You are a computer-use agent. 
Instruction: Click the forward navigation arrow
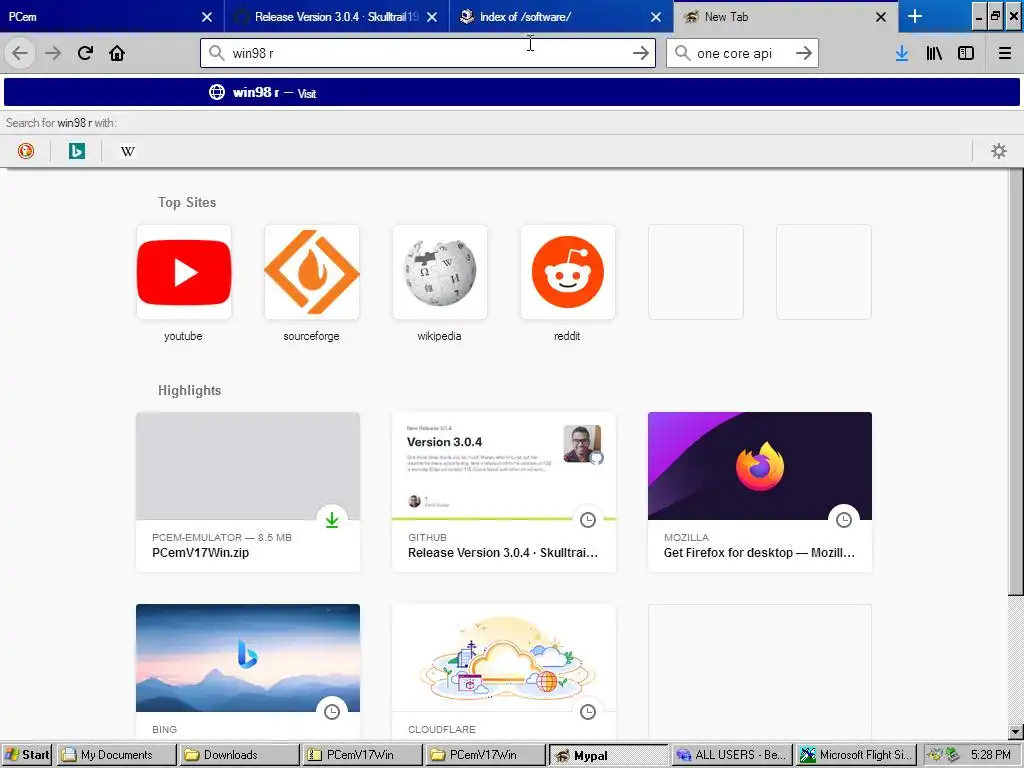[53, 53]
